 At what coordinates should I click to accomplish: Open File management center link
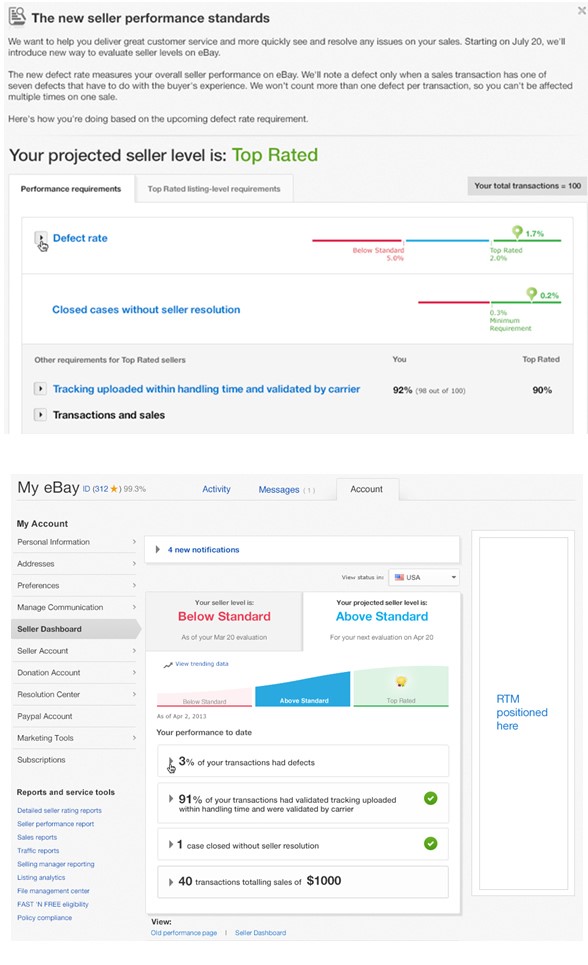coord(53,891)
